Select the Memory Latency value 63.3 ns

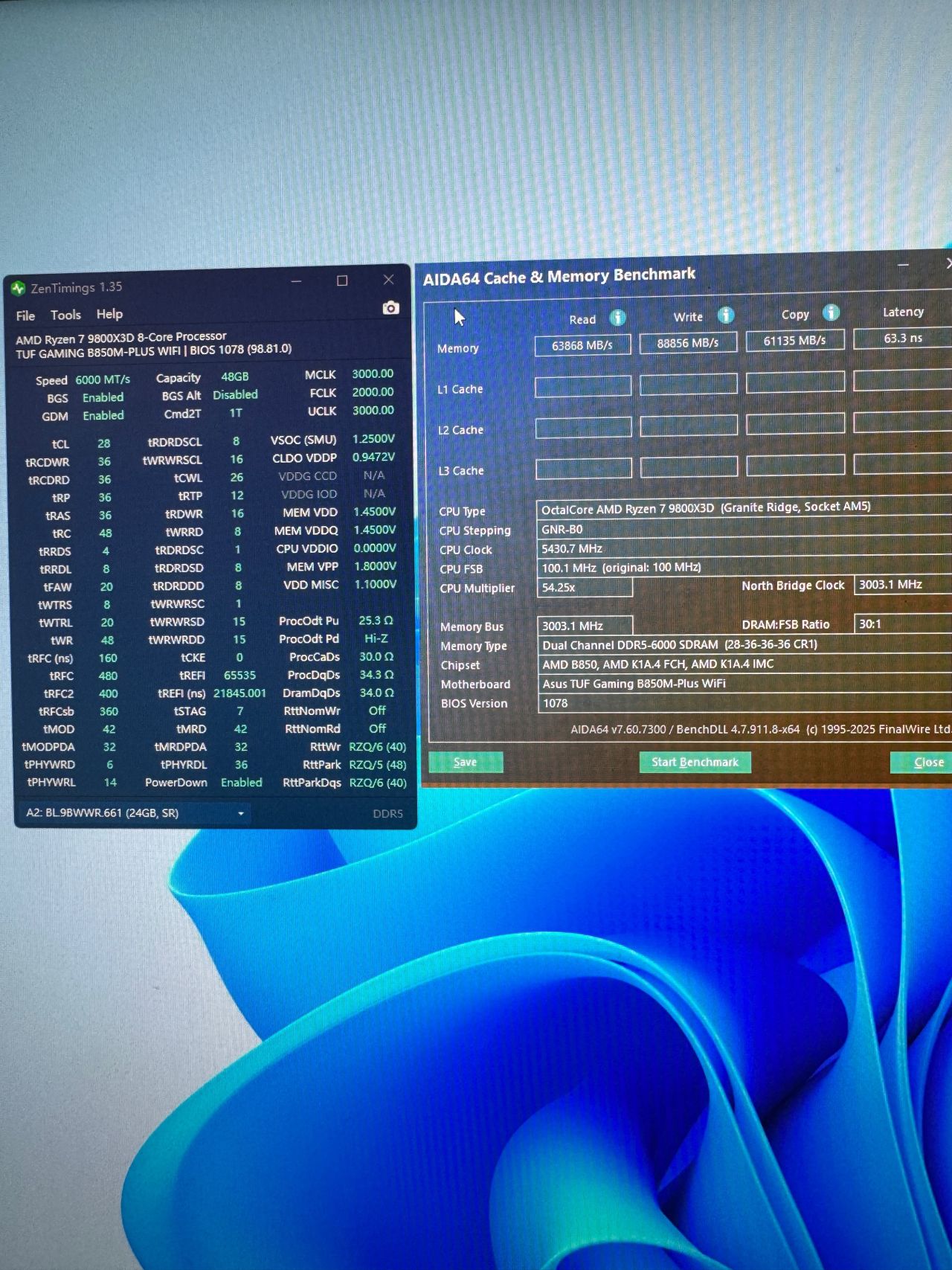point(903,339)
